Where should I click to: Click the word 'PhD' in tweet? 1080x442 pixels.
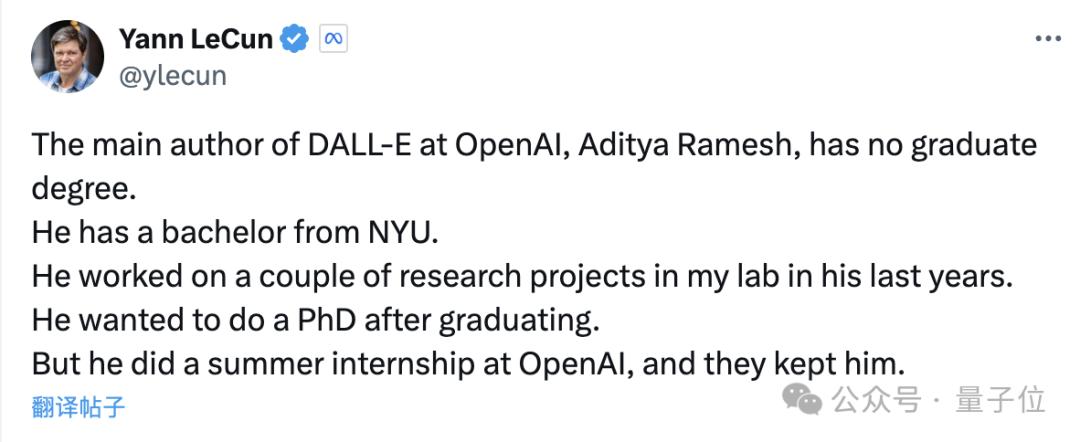[332, 322]
